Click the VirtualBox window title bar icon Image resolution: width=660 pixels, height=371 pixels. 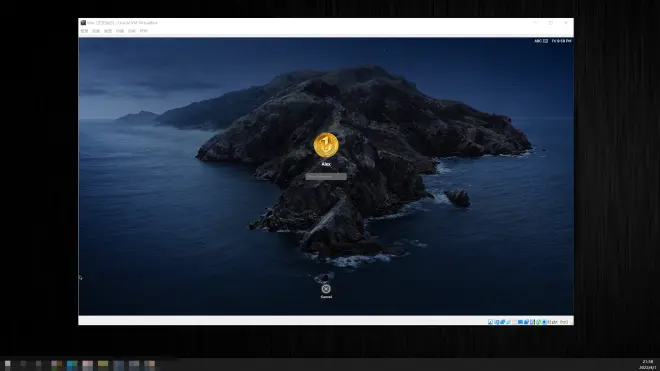83,23
